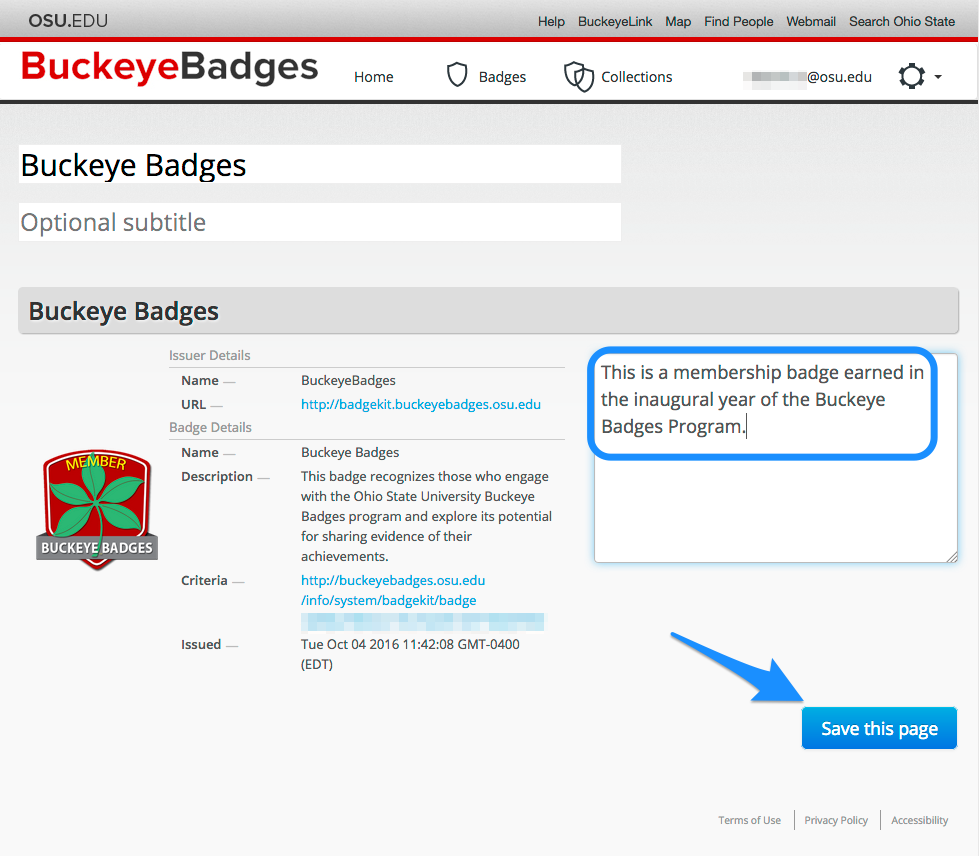979x856 pixels.
Task: Expand the dropdown arrow beside the gear
Action: click(x=938, y=77)
